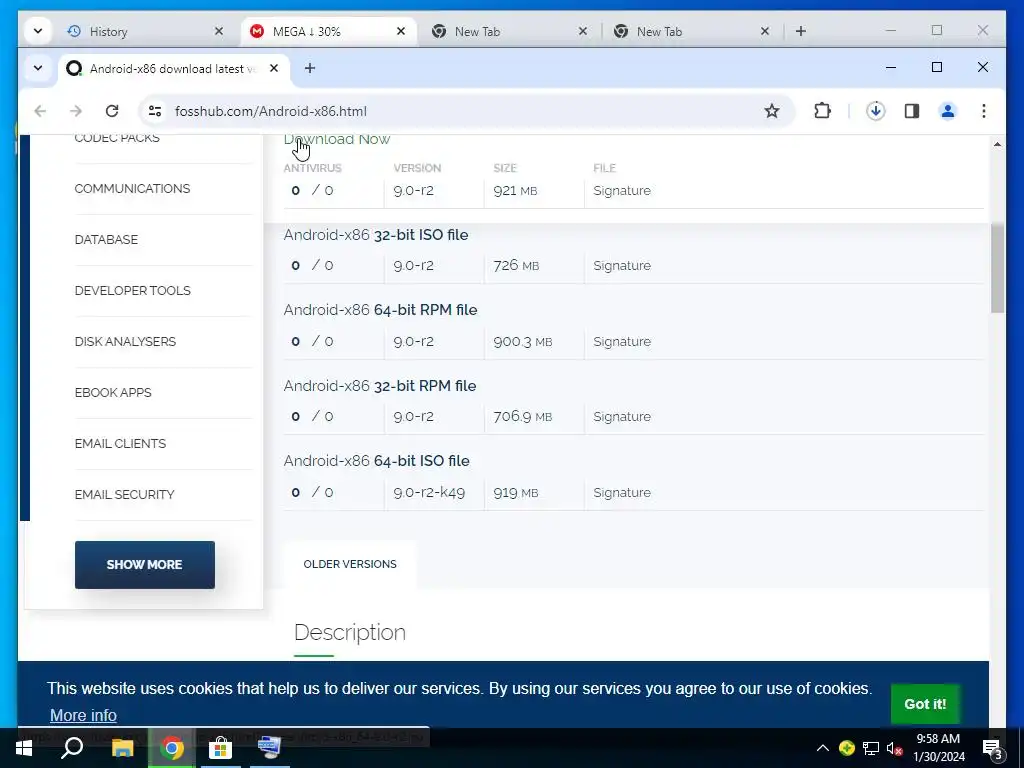Open Windows search icon
The image size is (1024, 768).
click(72, 748)
